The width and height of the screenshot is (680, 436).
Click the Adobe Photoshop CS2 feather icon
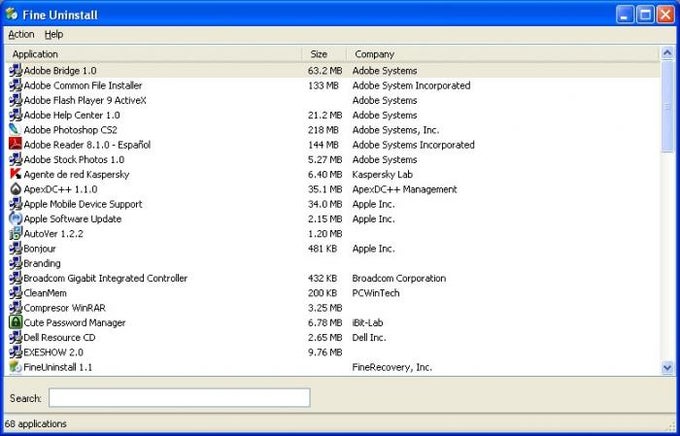tap(16, 130)
